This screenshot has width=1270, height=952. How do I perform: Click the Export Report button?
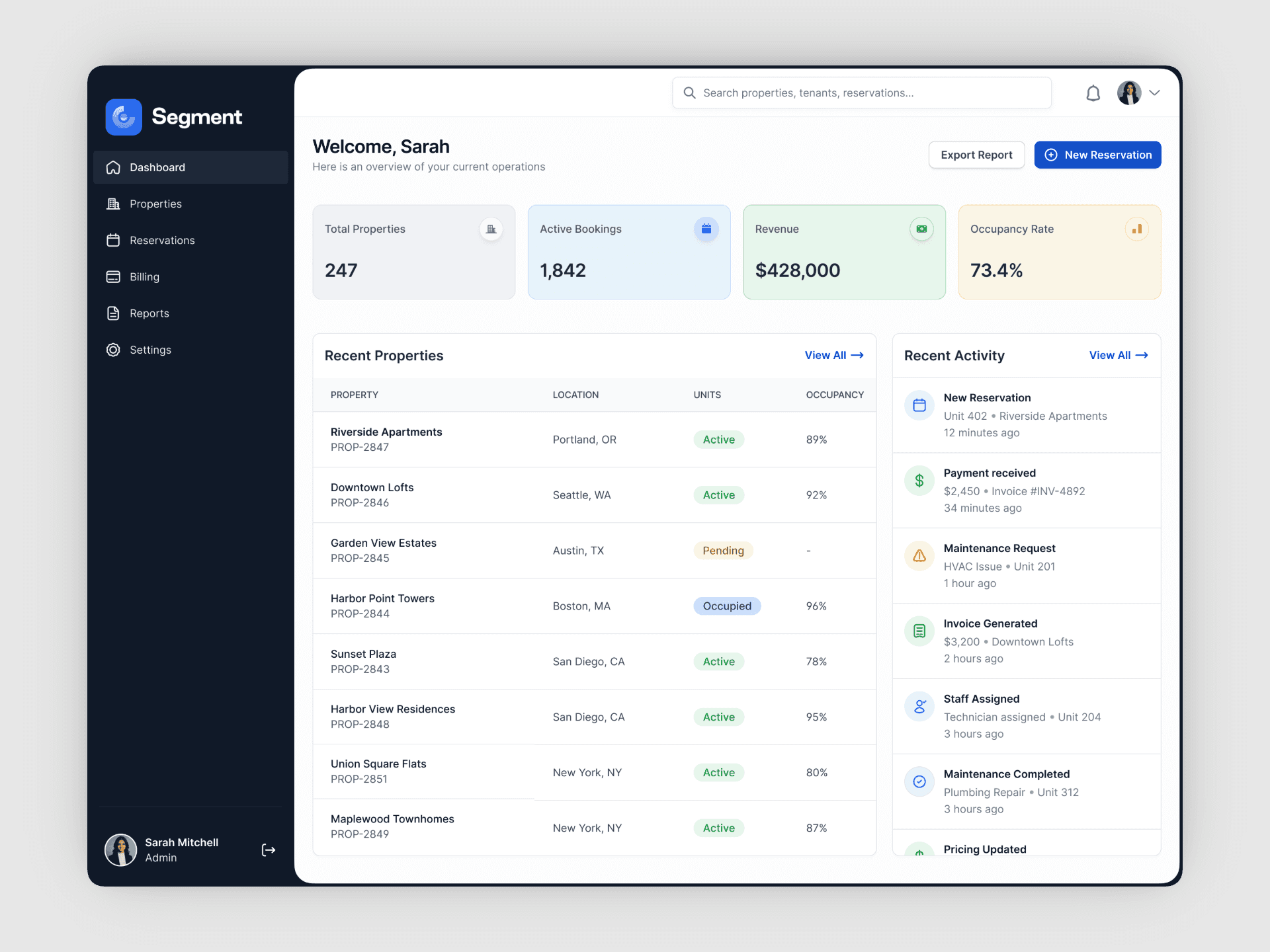point(976,155)
